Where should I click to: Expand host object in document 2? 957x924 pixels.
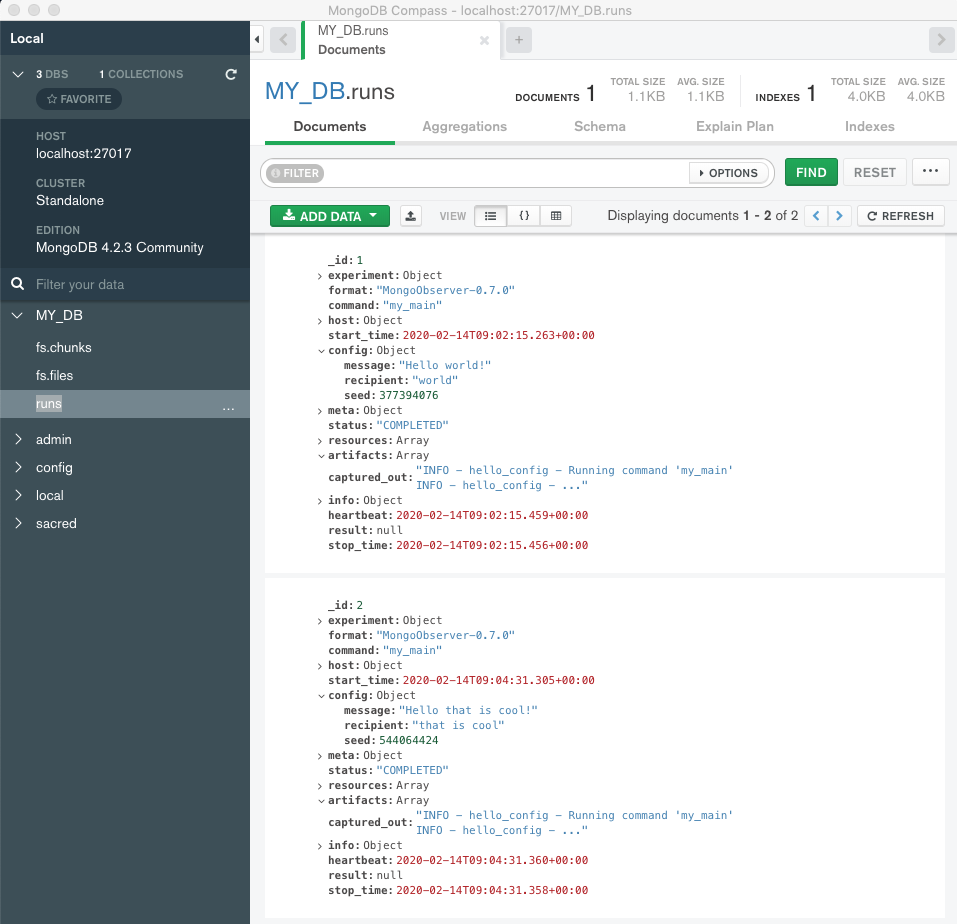click(x=320, y=666)
